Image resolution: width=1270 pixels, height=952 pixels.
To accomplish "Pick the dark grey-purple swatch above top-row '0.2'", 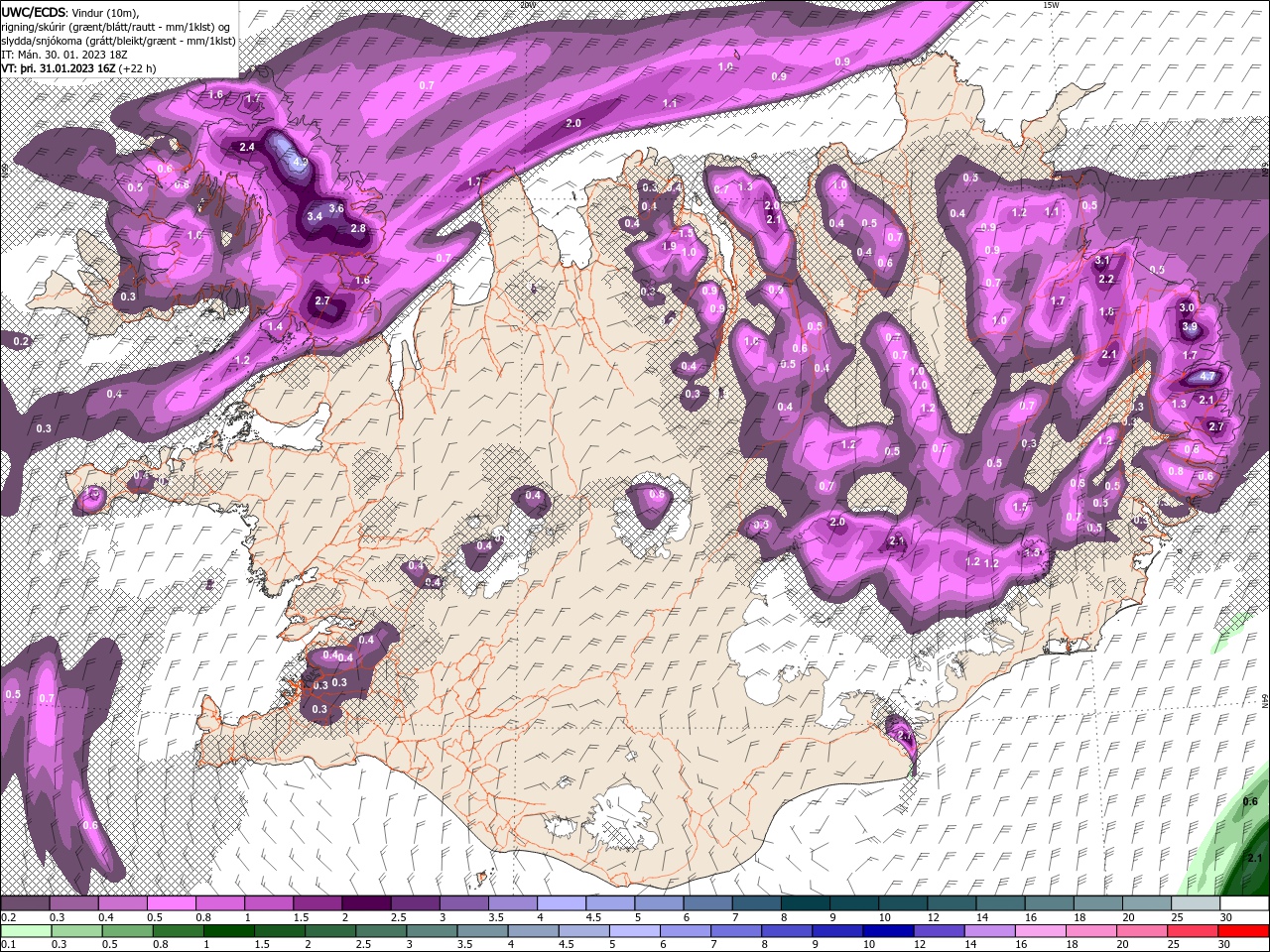I will (x=25, y=903).
